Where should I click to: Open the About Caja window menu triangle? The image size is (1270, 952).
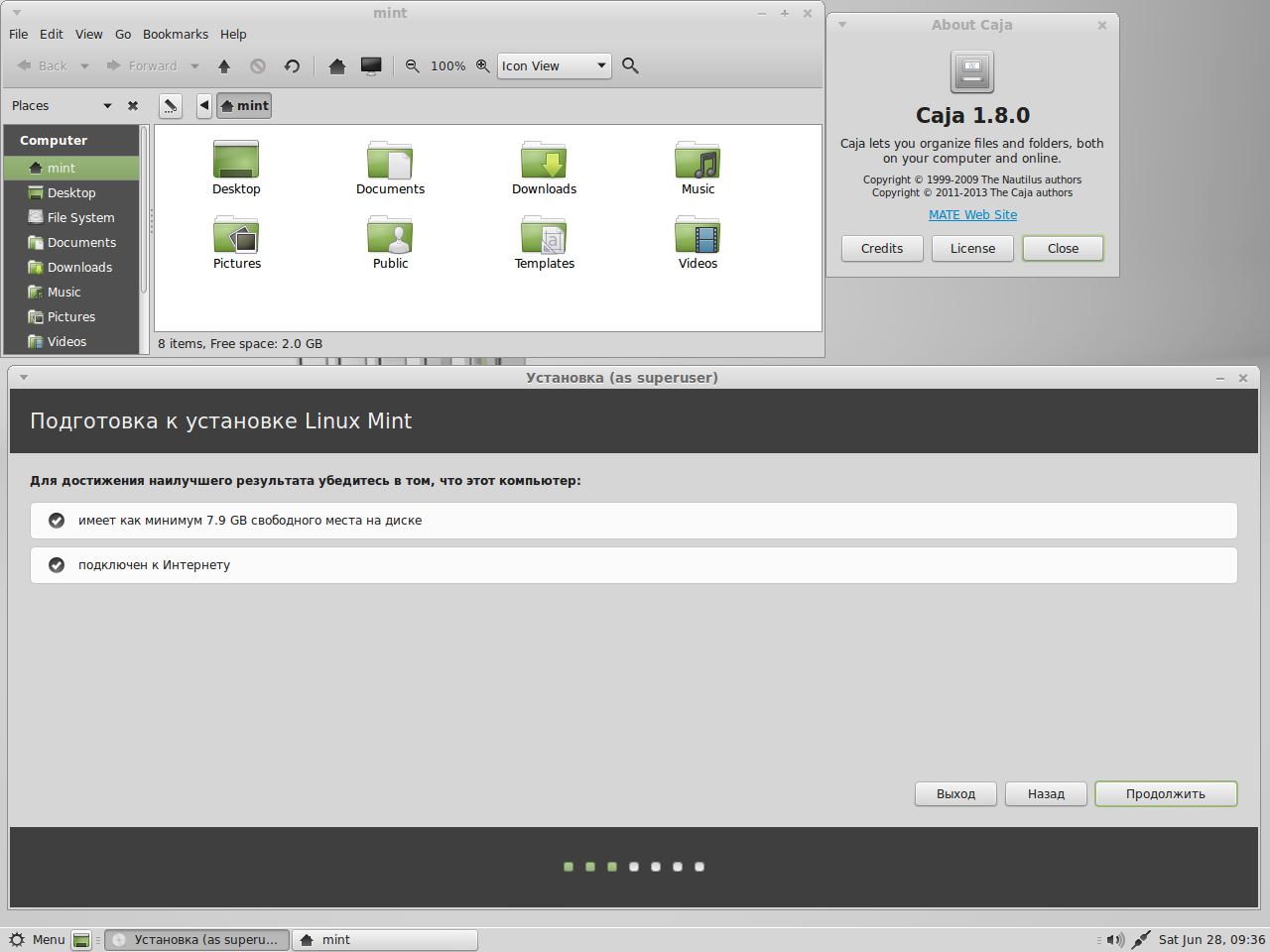[x=842, y=25]
